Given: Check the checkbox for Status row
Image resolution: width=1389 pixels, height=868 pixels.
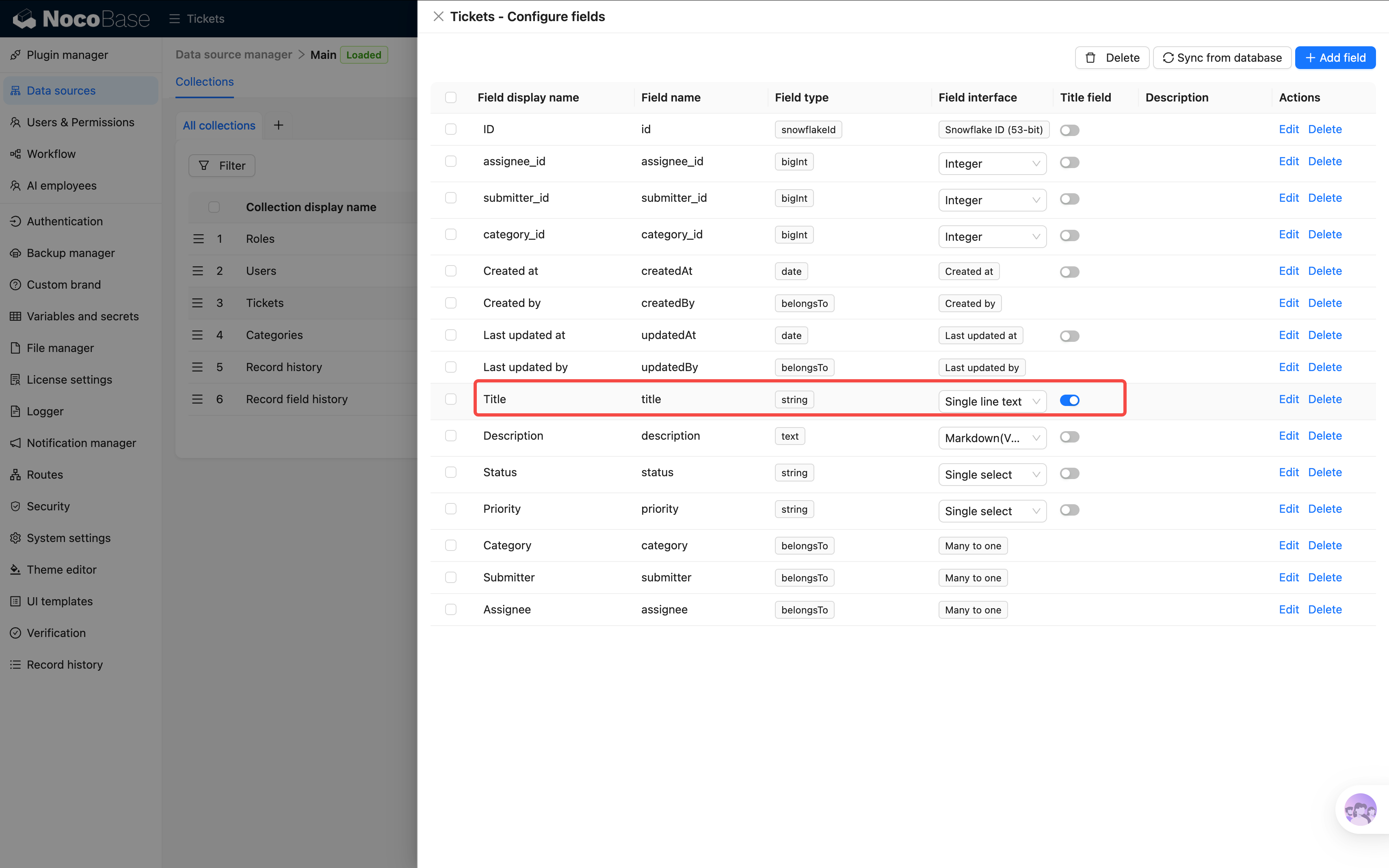Looking at the screenshot, I should [451, 472].
